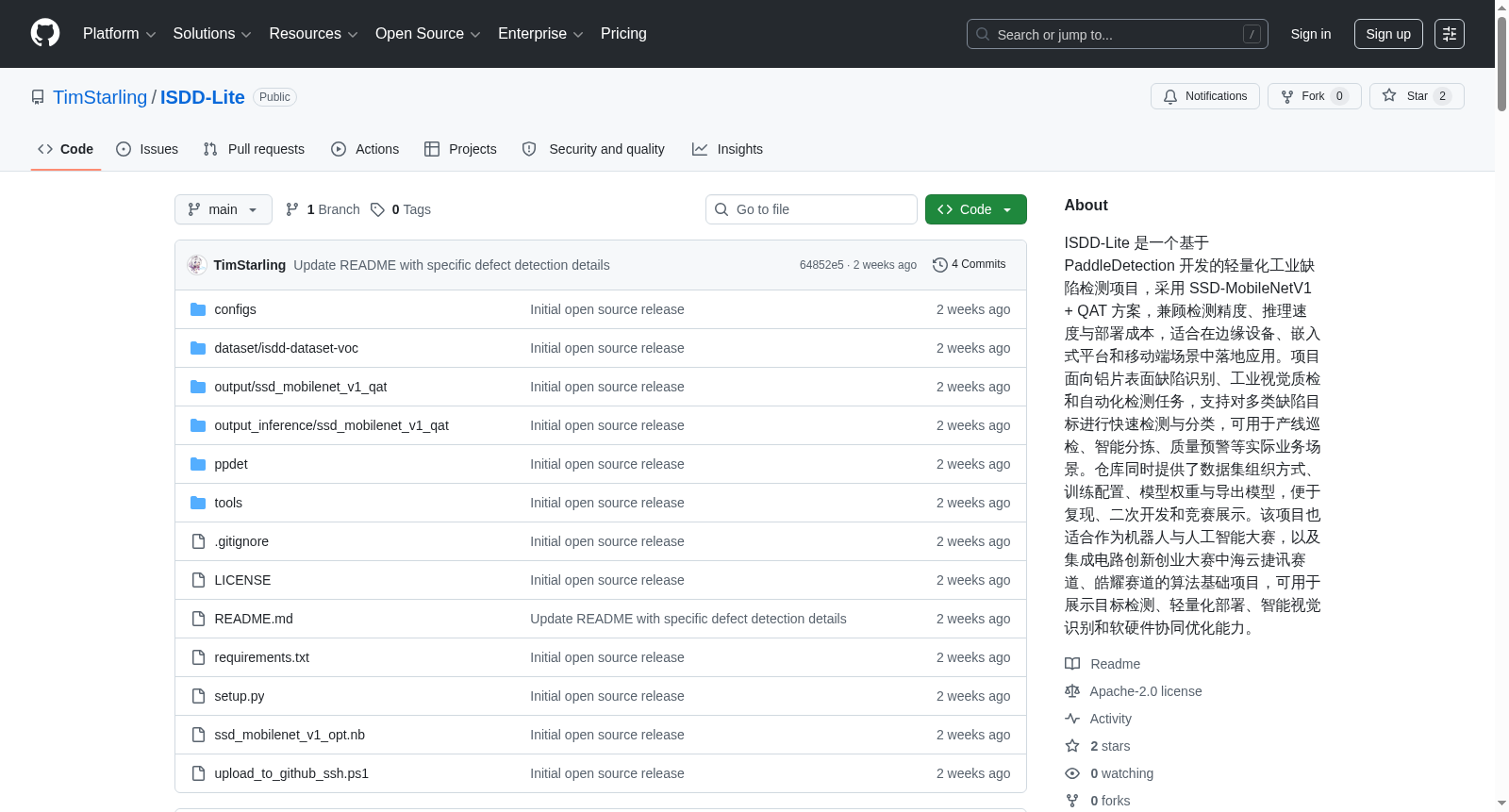Click the file icon beside requirements.txt
The width and height of the screenshot is (1509, 812).
click(198, 657)
